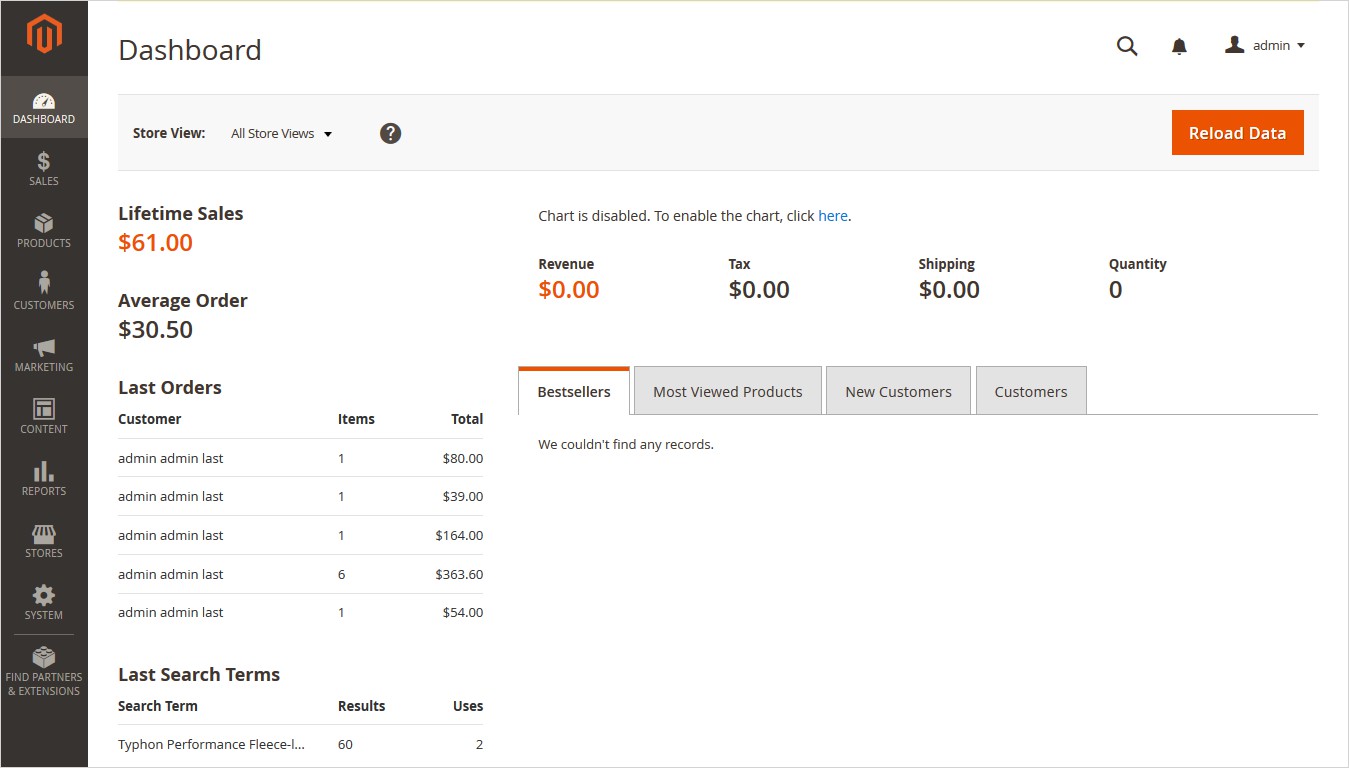This screenshot has width=1349, height=768.
Task: Expand the All Store Views dropdown
Action: (x=281, y=133)
